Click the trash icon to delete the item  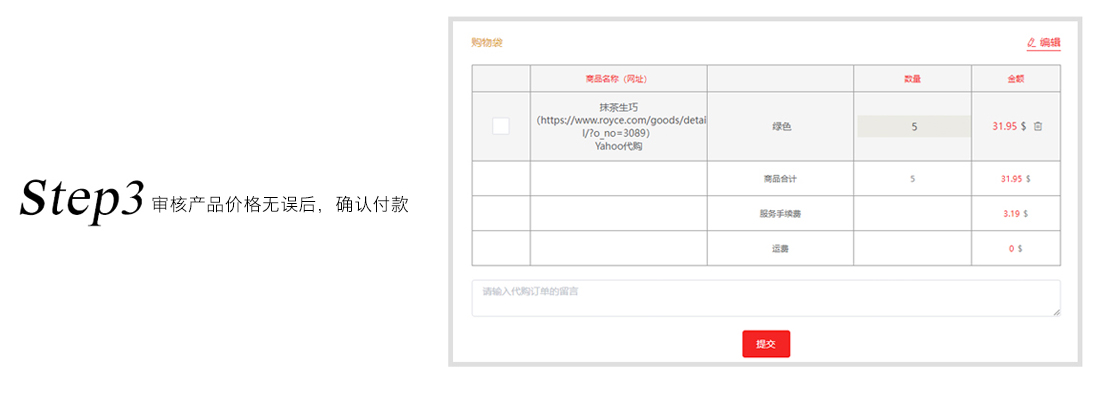1038,126
